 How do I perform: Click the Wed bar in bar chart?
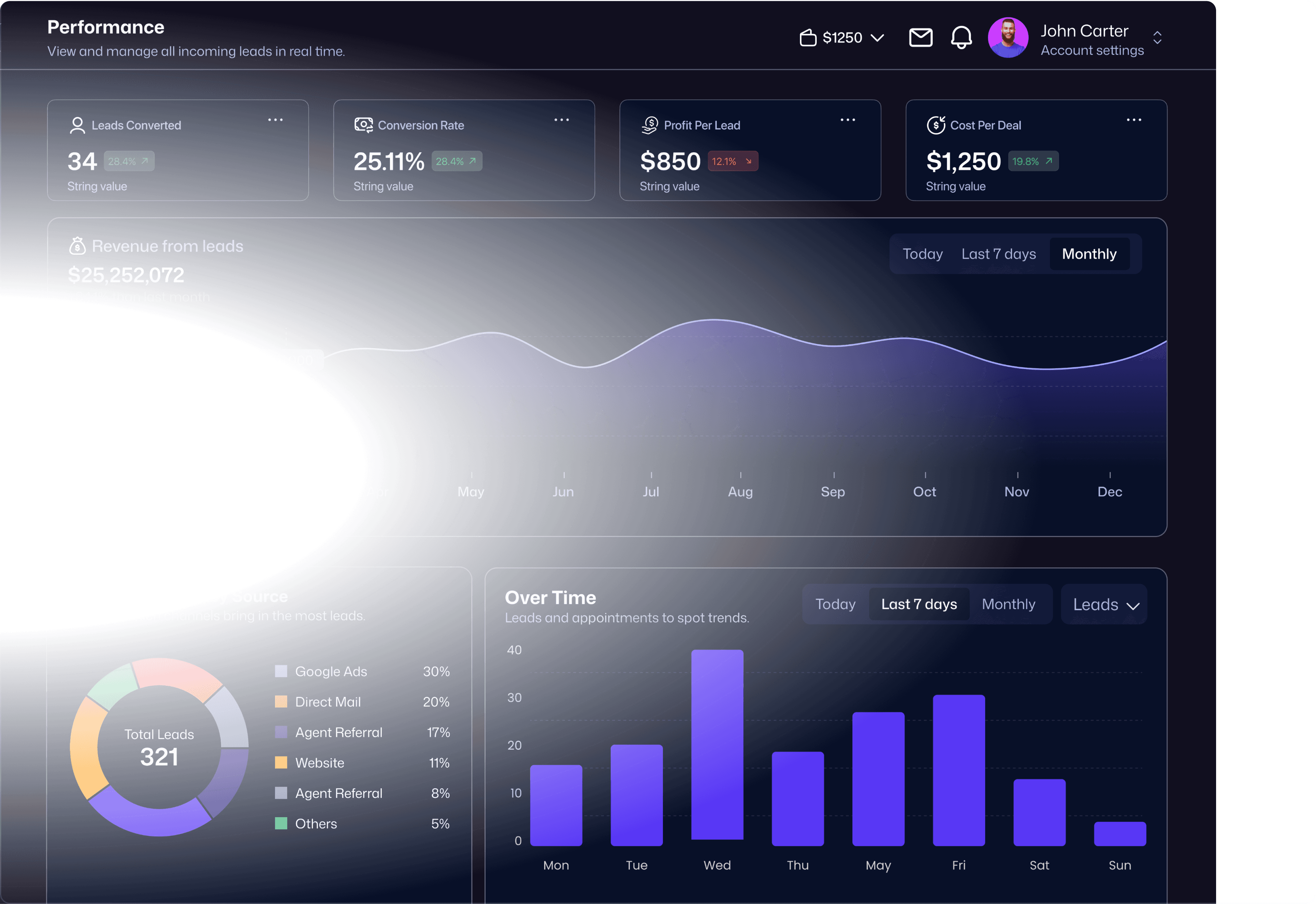point(717,744)
